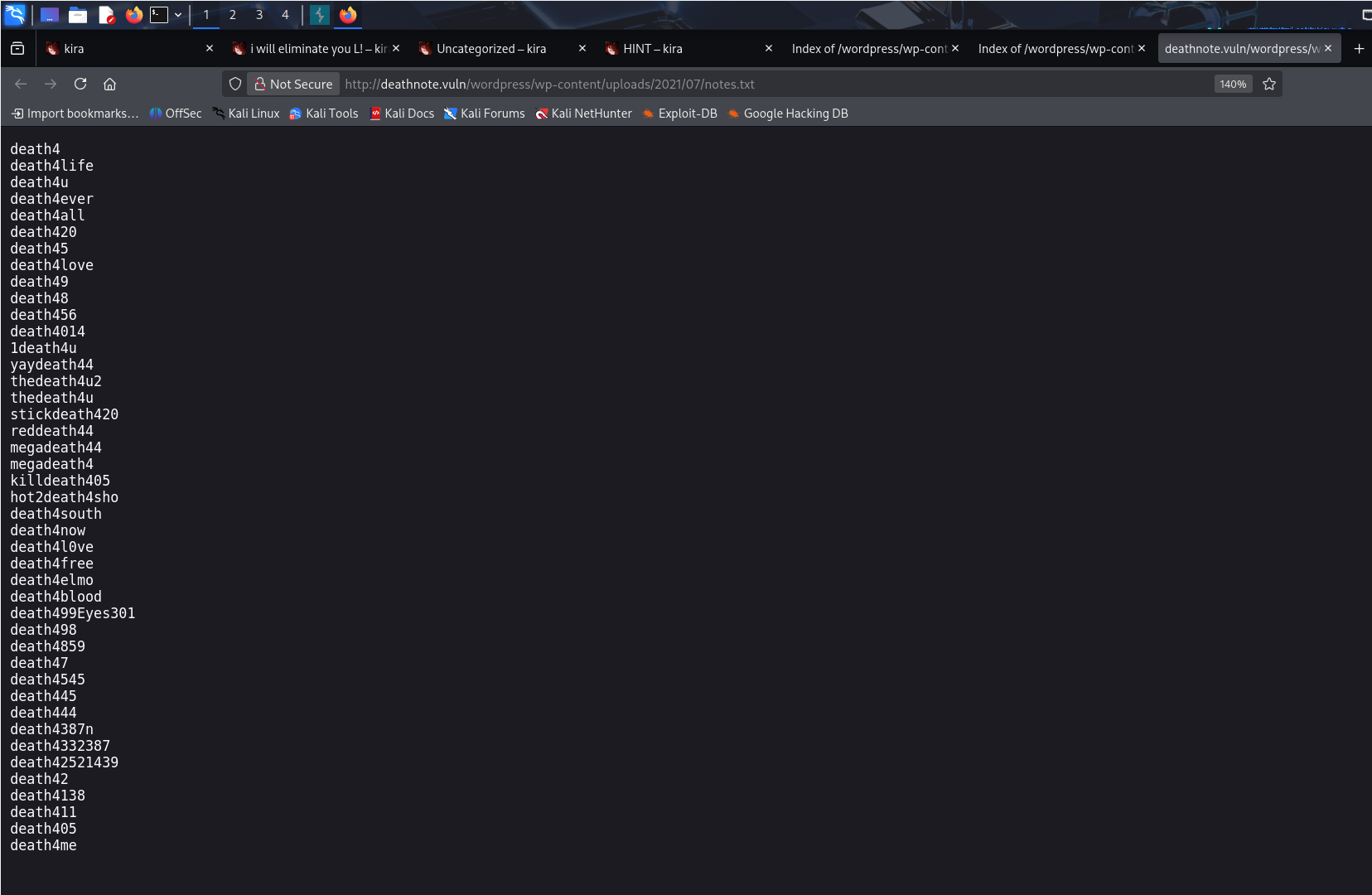Click the show desktop icon in the panel

pos(50,14)
